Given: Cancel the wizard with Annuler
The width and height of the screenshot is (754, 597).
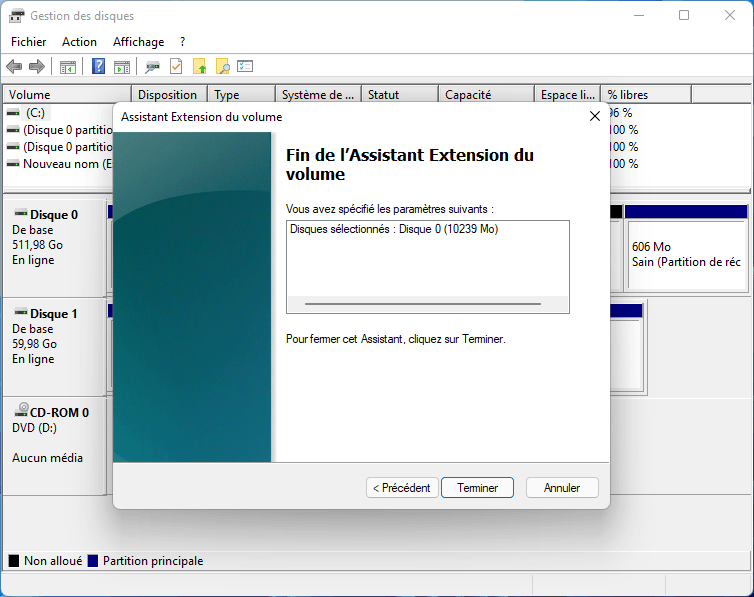Looking at the screenshot, I should 562,488.
